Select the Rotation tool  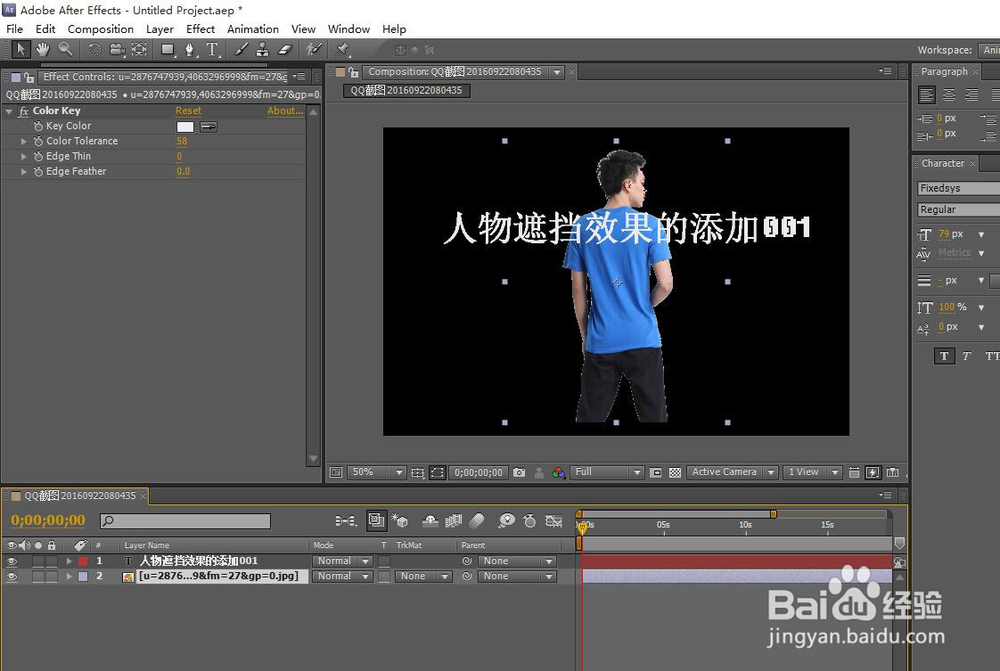[94, 49]
